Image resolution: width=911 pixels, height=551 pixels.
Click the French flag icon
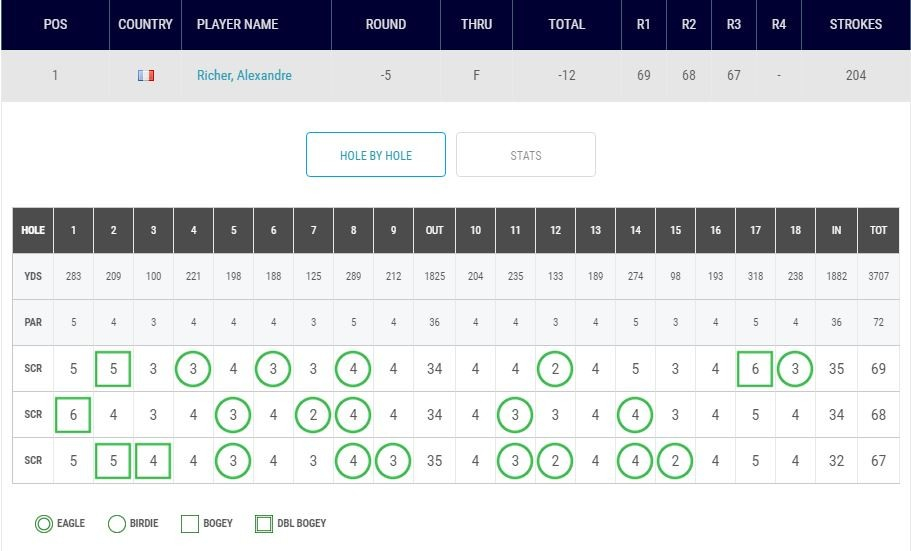pos(146,76)
